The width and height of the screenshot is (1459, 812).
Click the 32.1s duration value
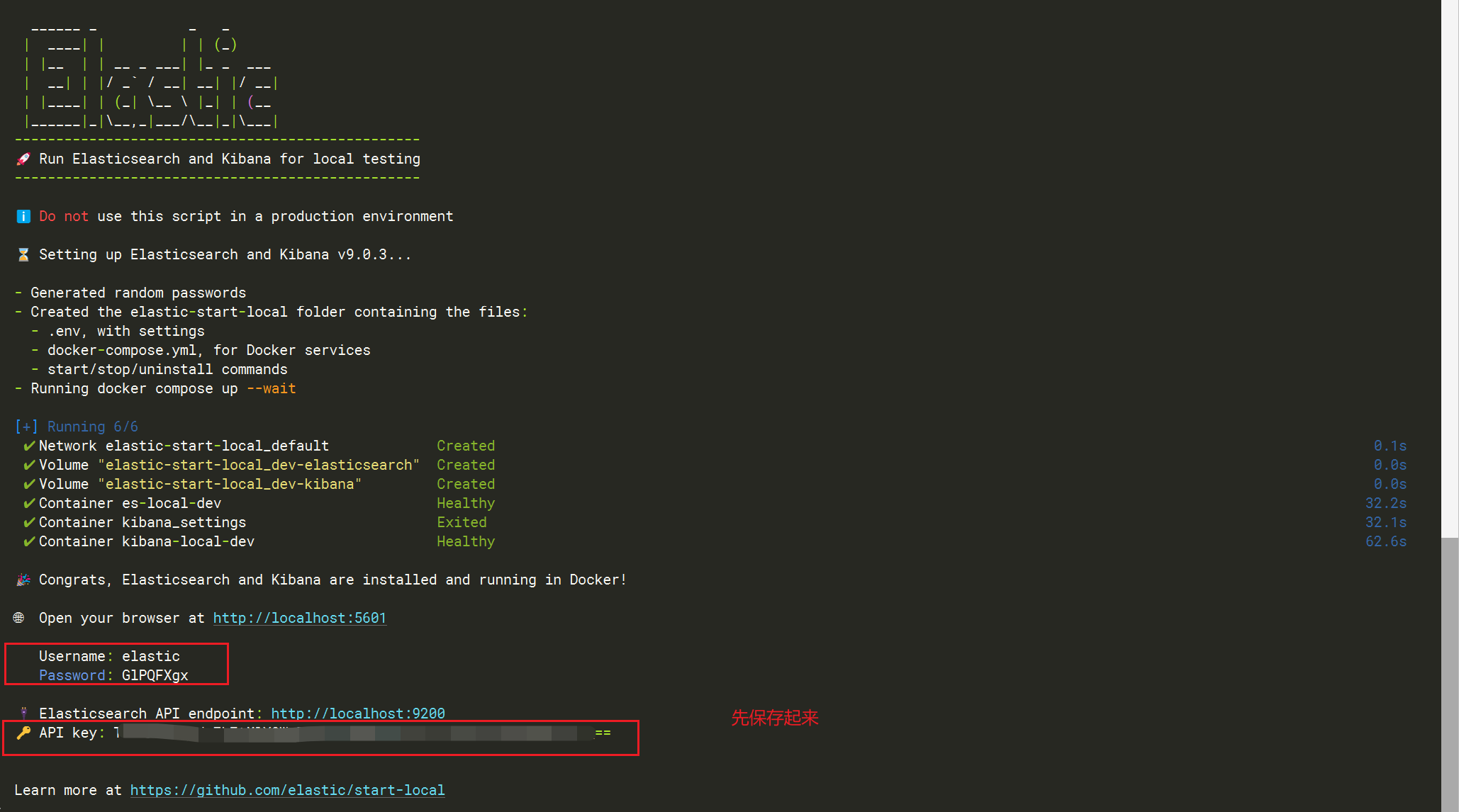pyautogui.click(x=1386, y=522)
